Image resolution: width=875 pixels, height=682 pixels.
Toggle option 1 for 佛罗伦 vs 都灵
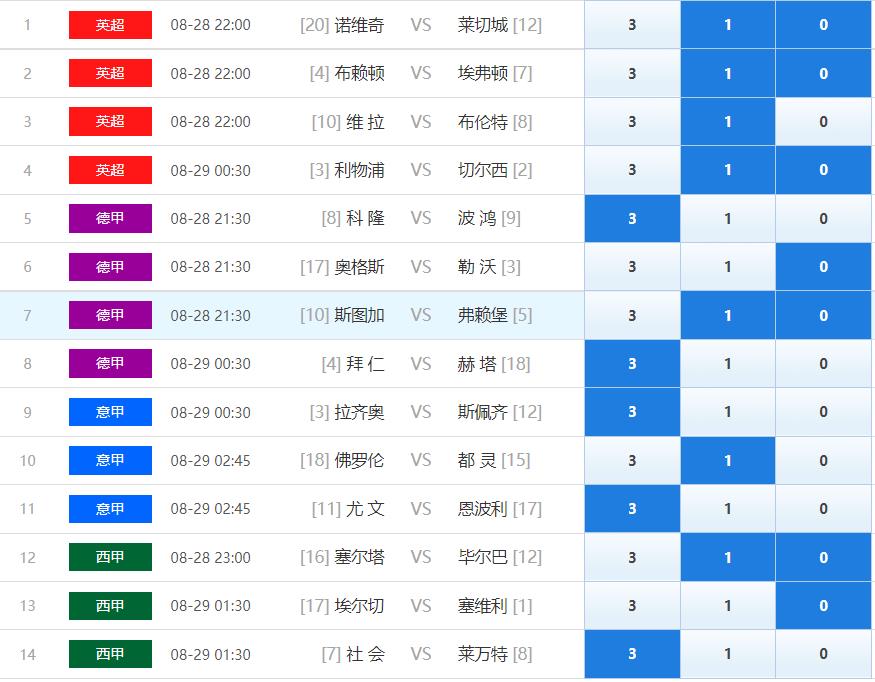pos(728,460)
